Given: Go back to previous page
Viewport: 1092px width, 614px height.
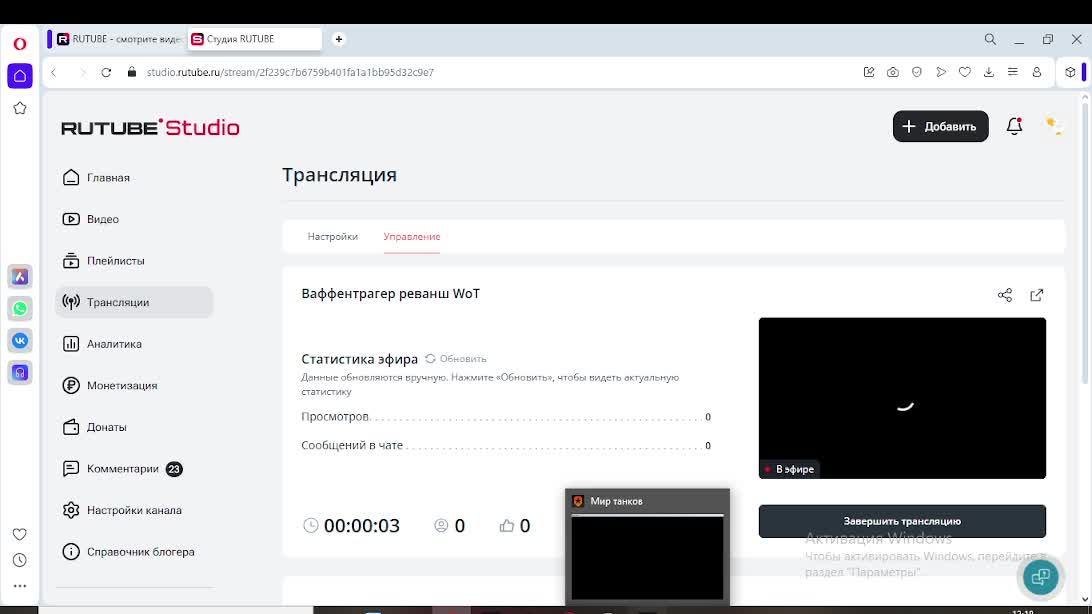Looking at the screenshot, I should [54, 72].
